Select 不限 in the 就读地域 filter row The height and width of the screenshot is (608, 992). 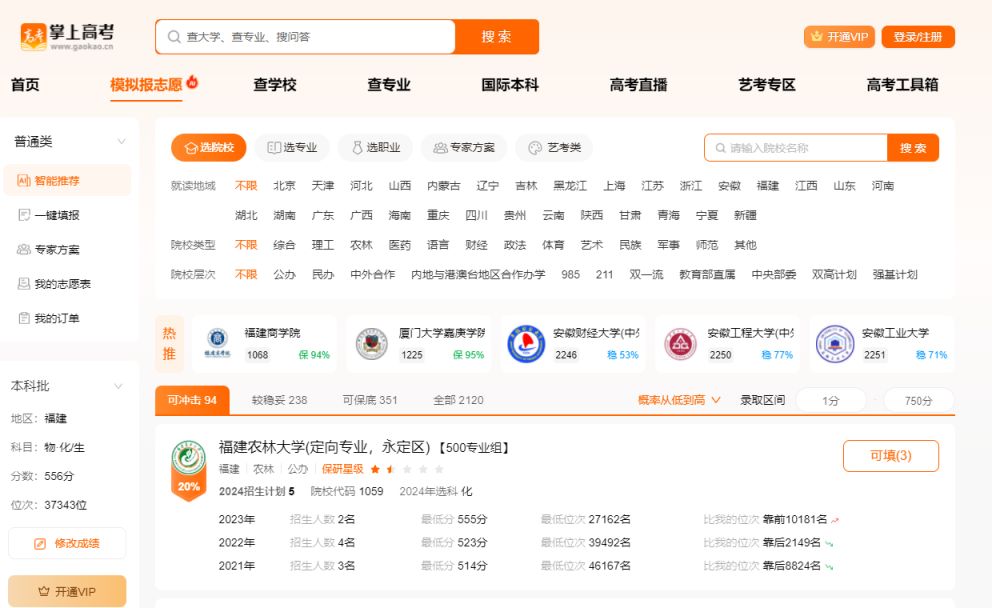pos(246,185)
